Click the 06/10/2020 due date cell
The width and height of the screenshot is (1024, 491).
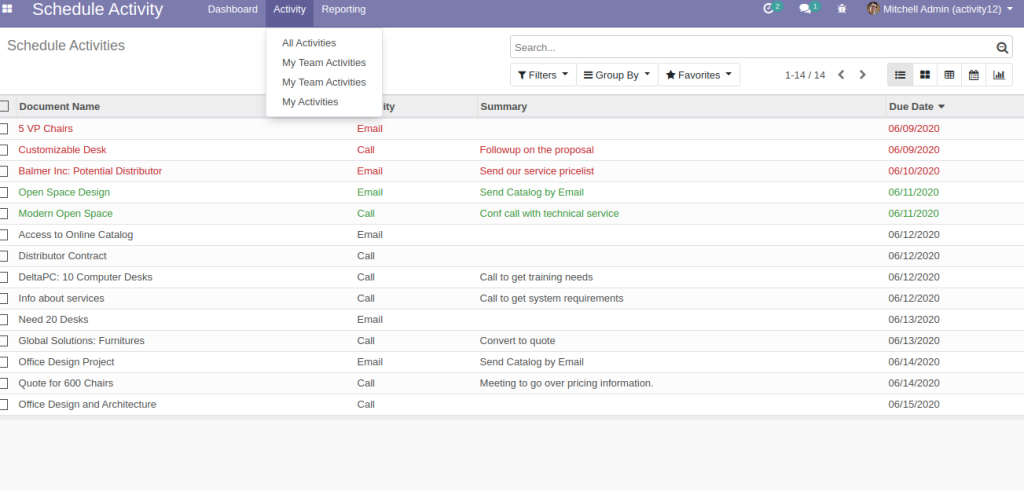coord(914,171)
